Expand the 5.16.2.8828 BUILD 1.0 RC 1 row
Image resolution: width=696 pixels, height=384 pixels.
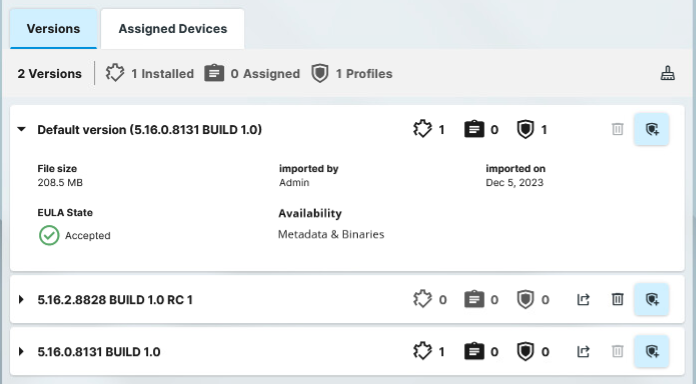coord(21,299)
